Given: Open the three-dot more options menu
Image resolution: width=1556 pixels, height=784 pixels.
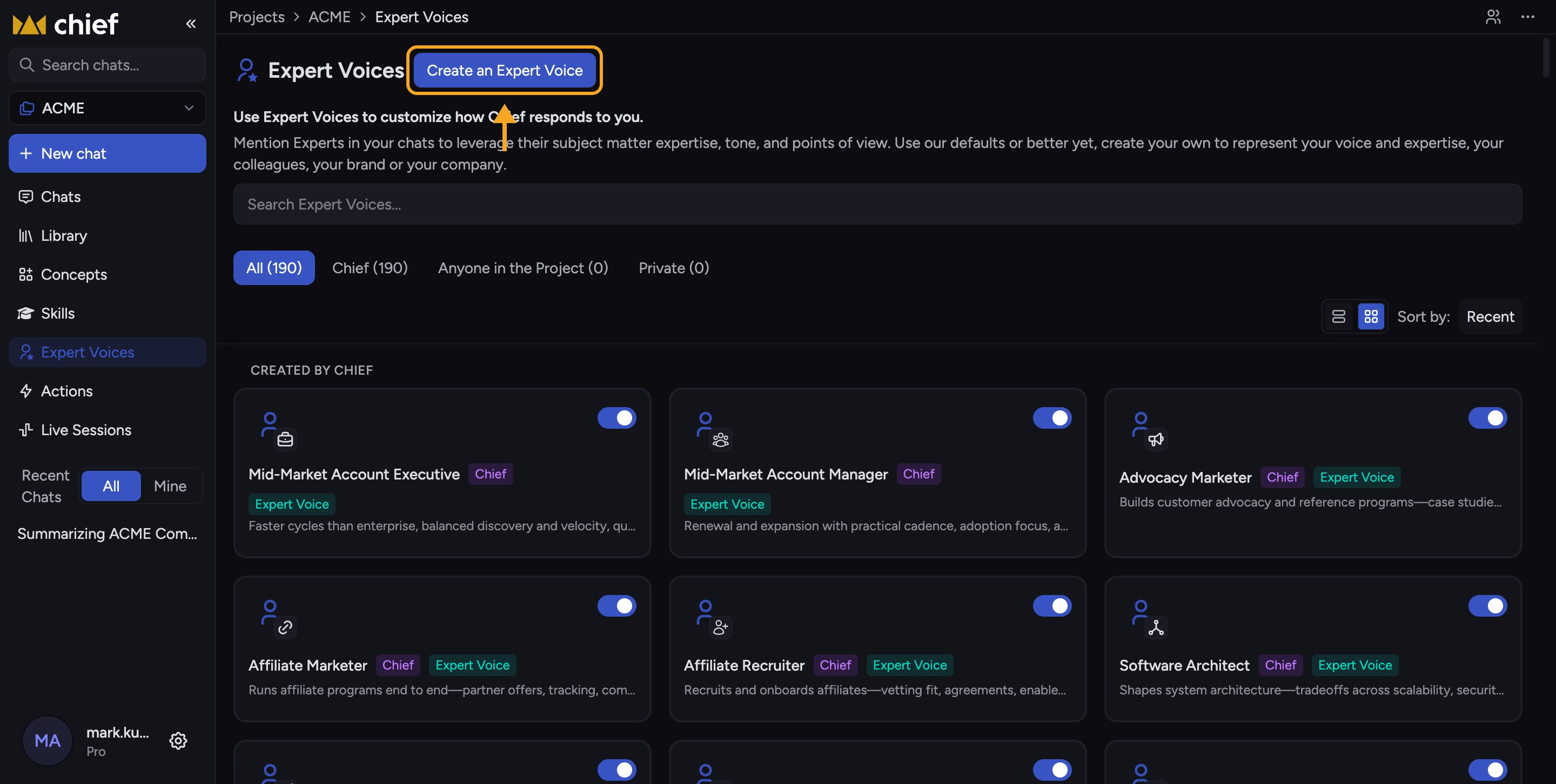Looking at the screenshot, I should [x=1527, y=17].
